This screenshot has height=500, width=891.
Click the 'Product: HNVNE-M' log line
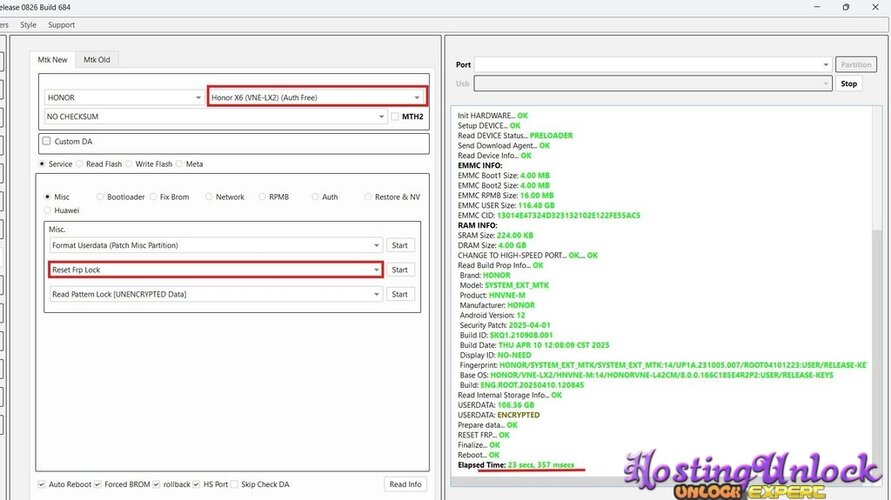click(492, 295)
